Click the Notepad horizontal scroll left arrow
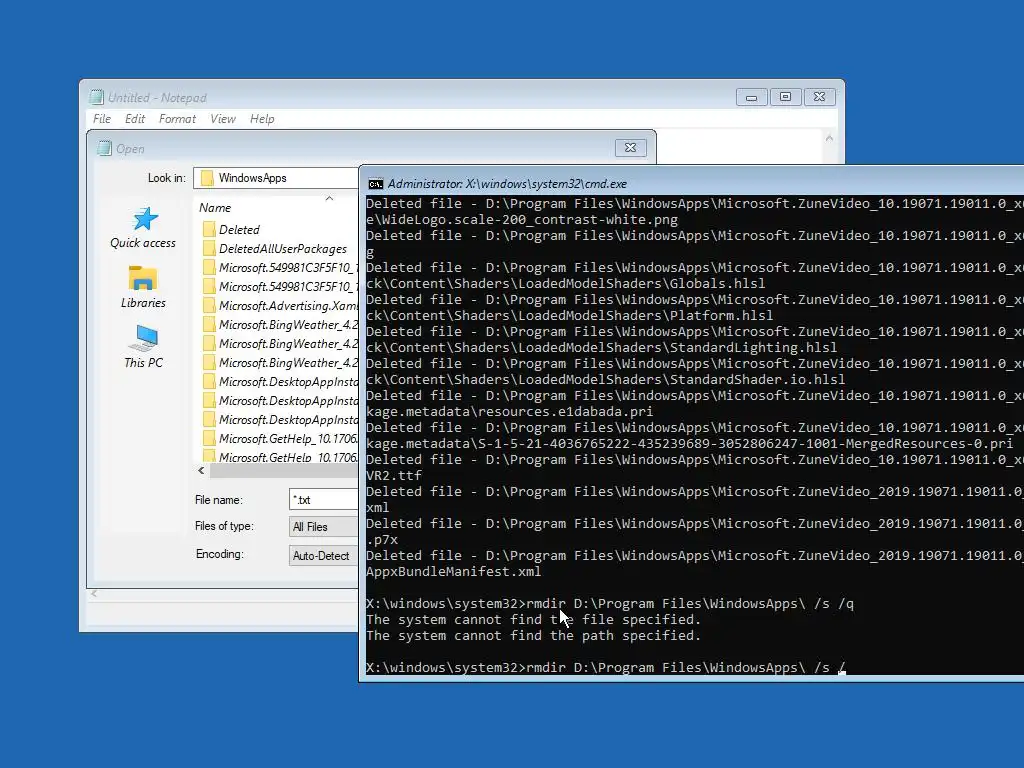 (94, 594)
